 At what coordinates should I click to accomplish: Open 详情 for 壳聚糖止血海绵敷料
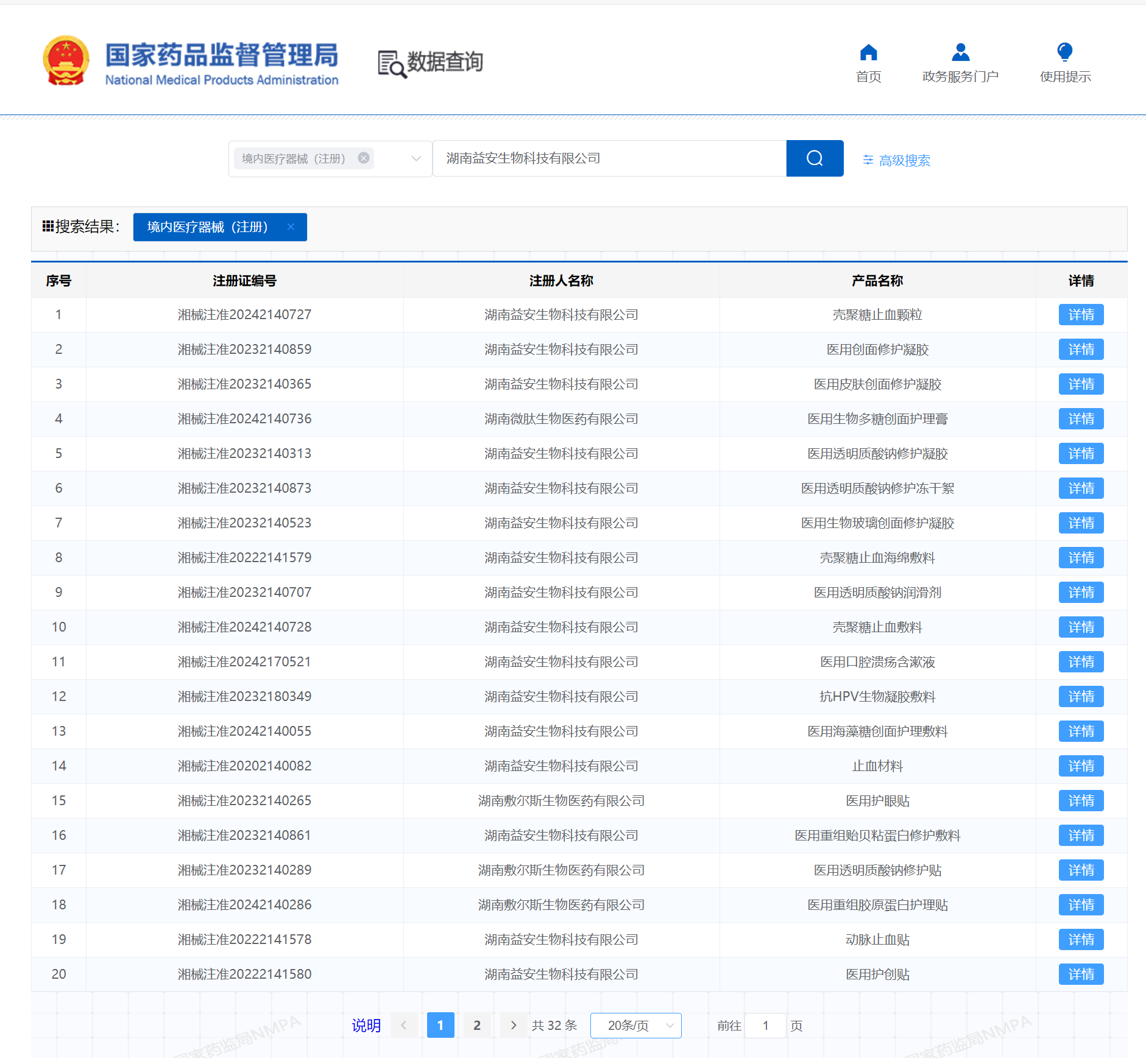tap(1081, 558)
